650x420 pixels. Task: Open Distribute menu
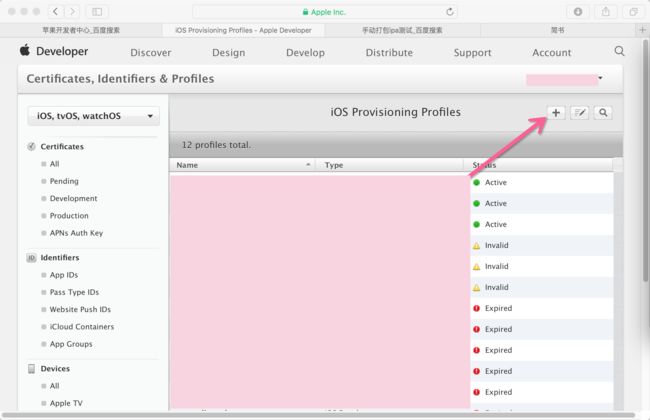(x=389, y=53)
